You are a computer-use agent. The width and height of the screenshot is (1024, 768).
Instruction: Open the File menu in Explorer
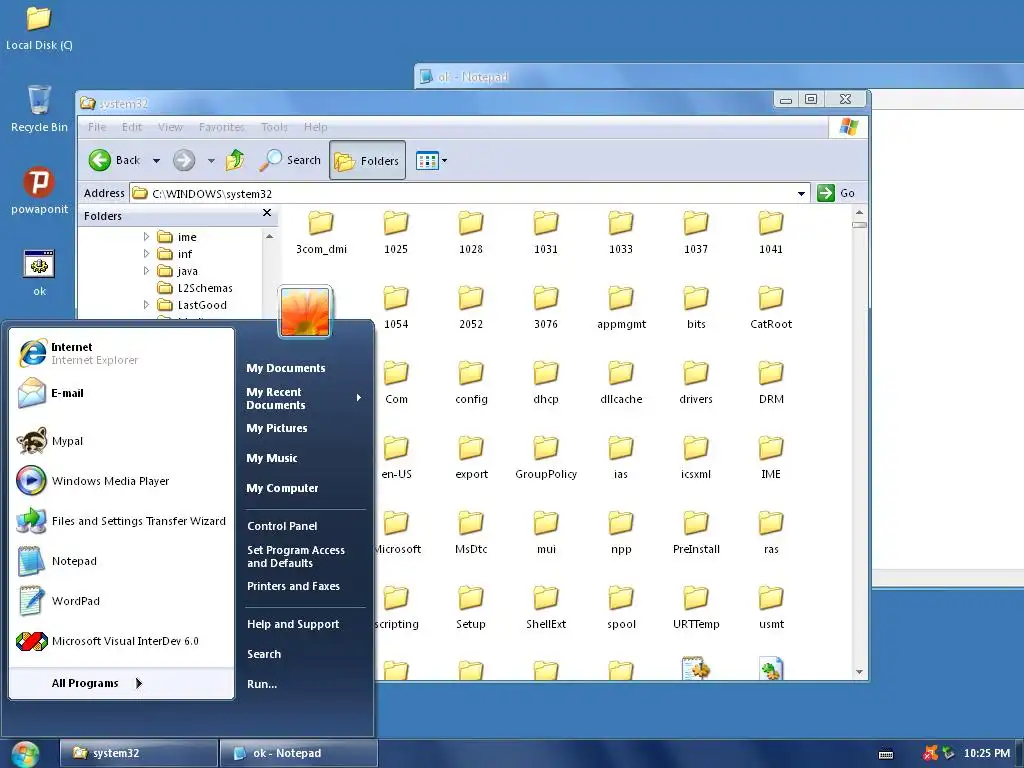coord(97,127)
